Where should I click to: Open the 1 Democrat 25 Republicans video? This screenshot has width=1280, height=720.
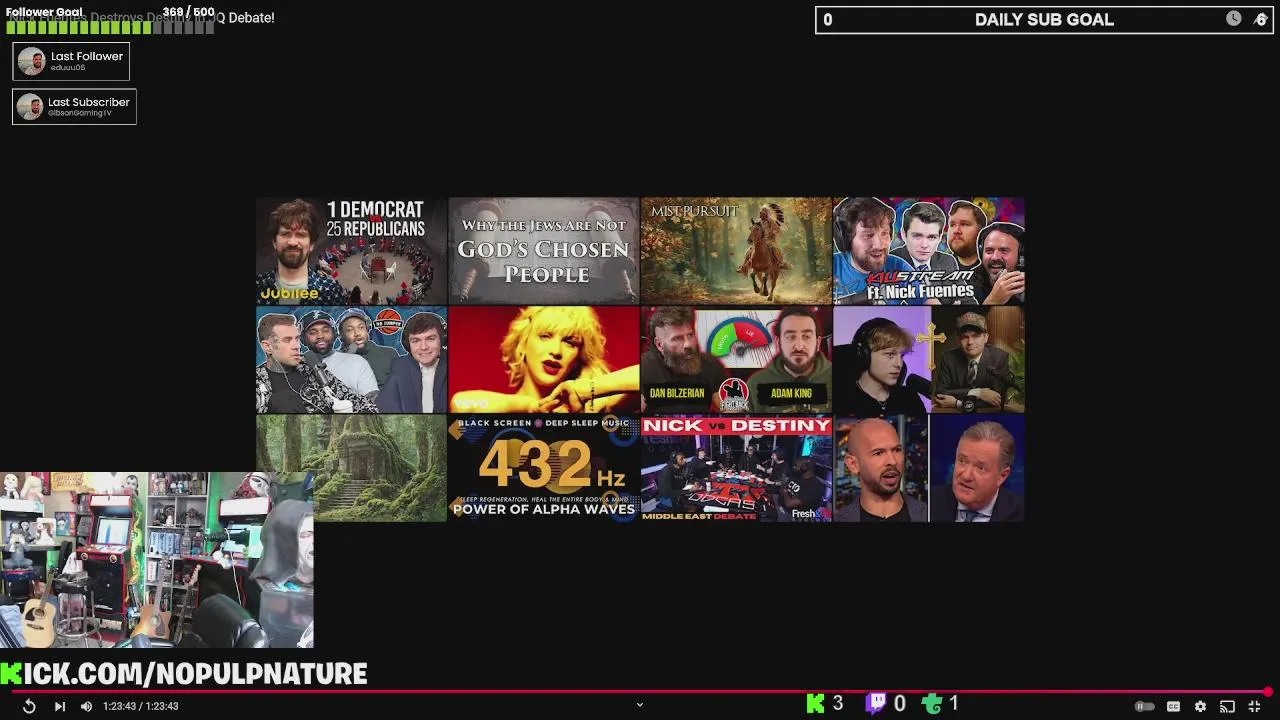tap(351, 250)
